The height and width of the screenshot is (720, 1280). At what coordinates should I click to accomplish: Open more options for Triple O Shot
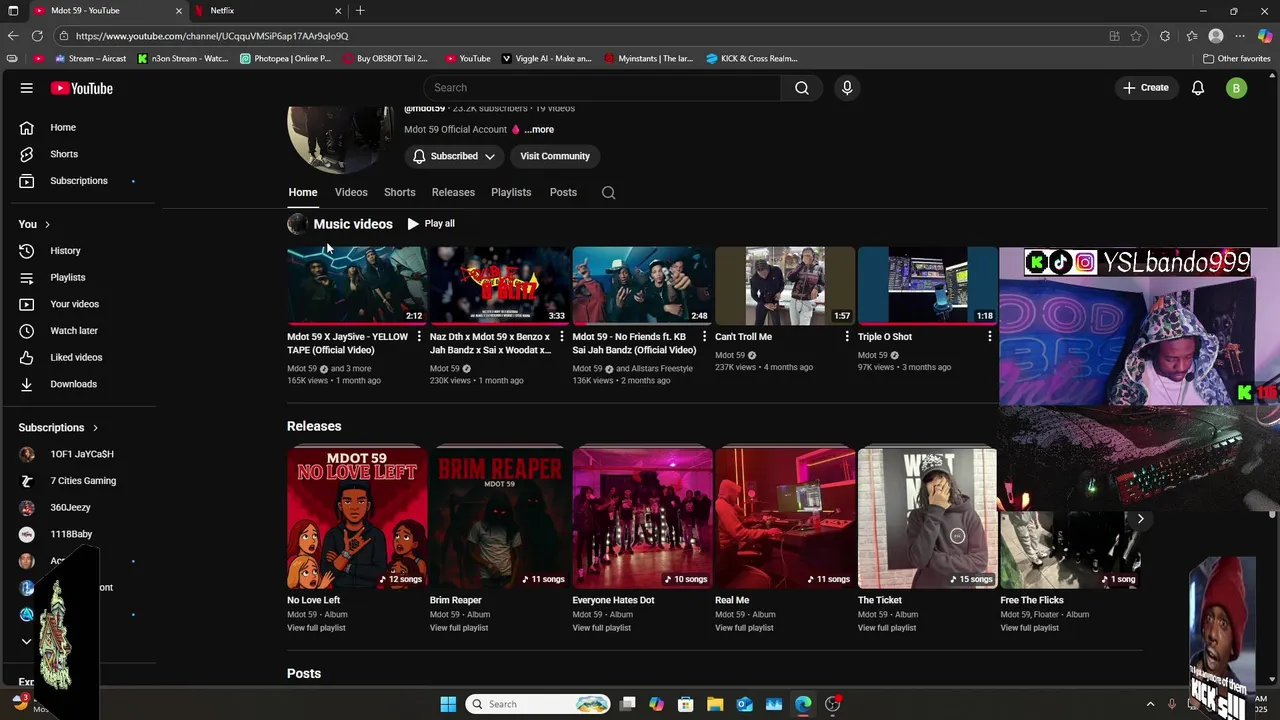[990, 337]
